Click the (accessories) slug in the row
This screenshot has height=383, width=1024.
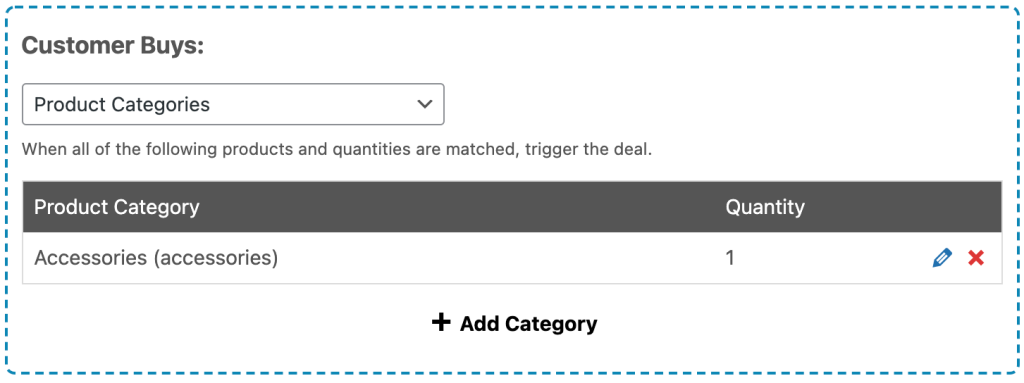(x=216, y=259)
